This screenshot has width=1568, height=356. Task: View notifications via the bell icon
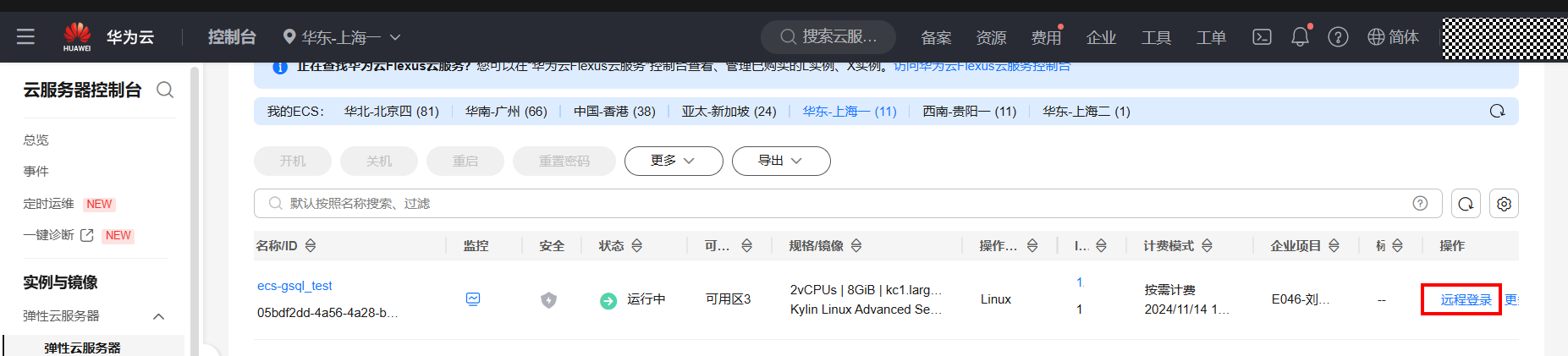[x=1300, y=37]
